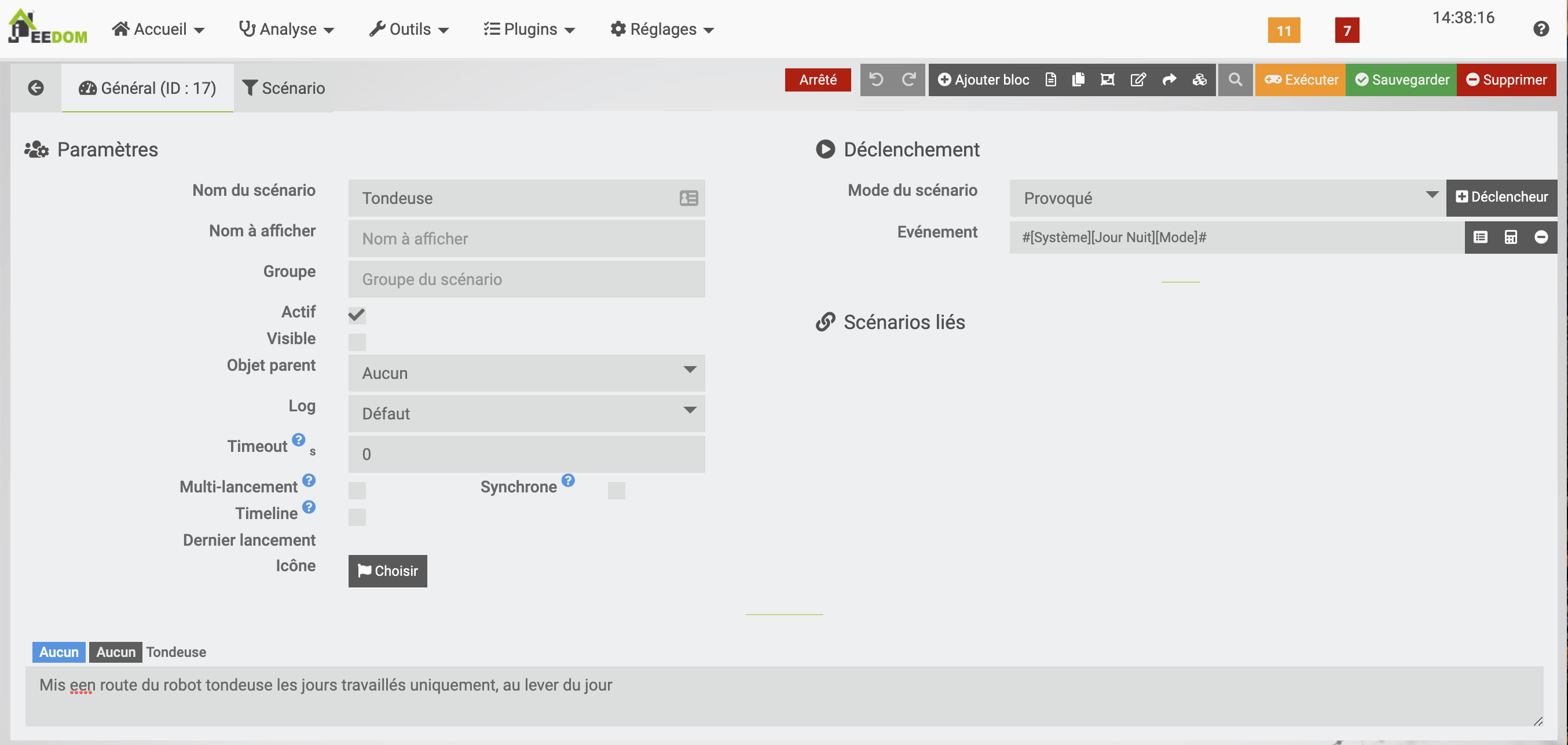Expand the Plugins menu
This screenshot has width=1568, height=745.
coord(529,28)
